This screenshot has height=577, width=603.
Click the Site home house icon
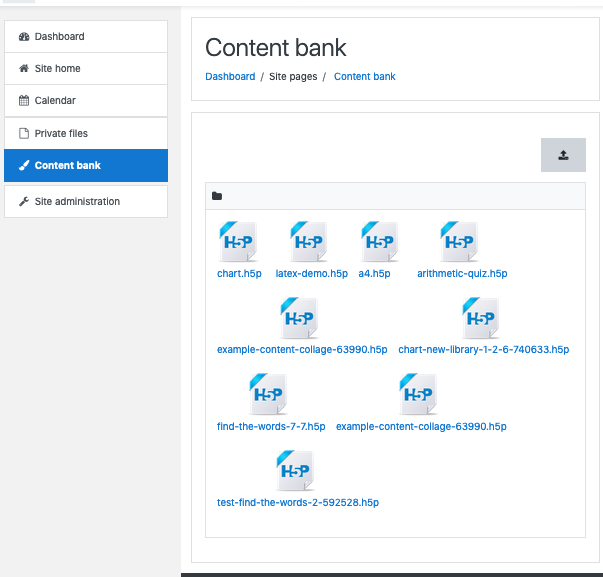tap(24, 68)
